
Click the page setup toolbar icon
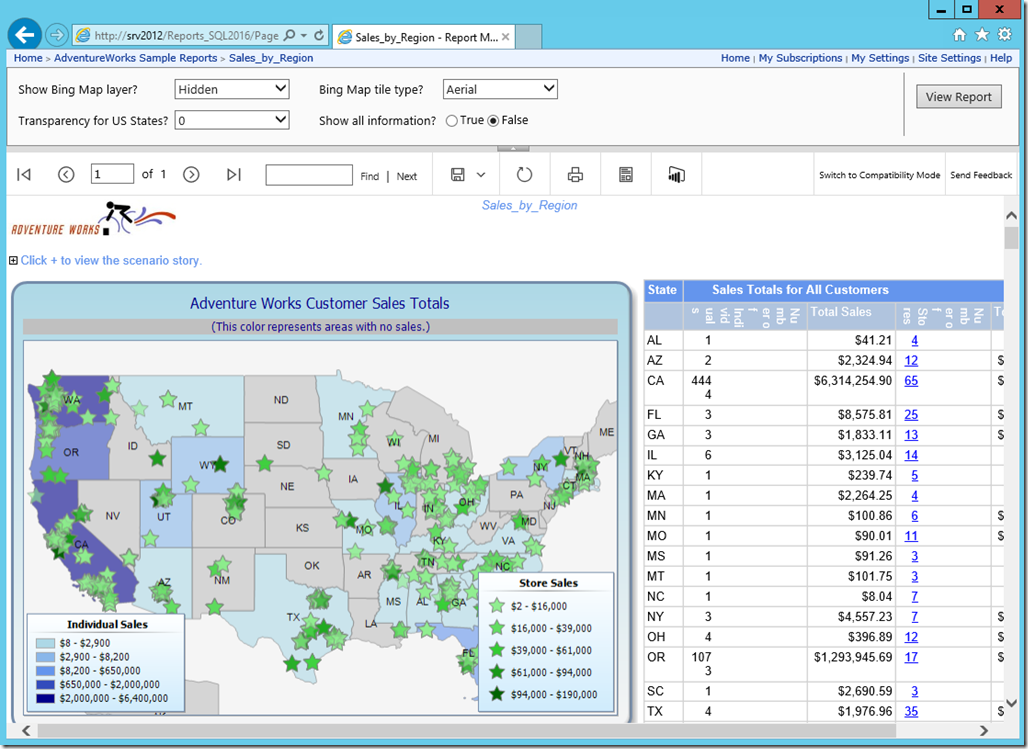[x=626, y=174]
